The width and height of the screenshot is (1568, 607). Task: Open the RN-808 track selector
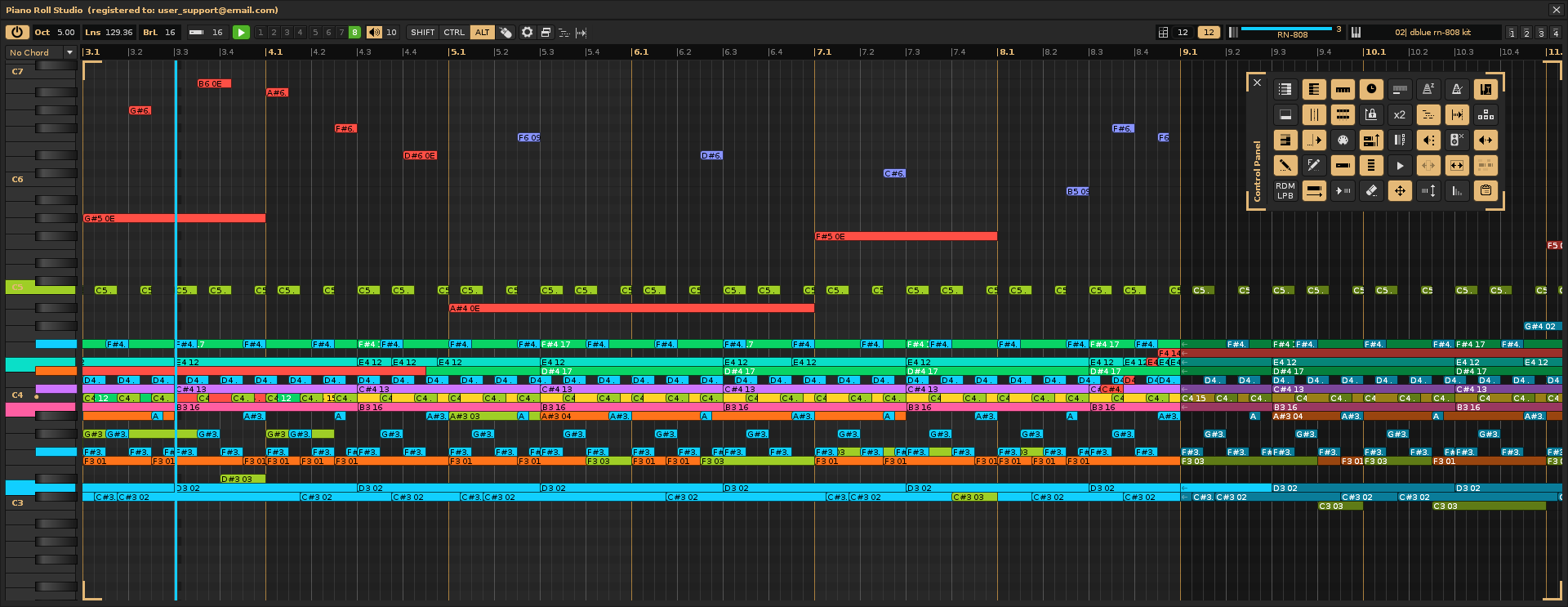[x=1292, y=33]
